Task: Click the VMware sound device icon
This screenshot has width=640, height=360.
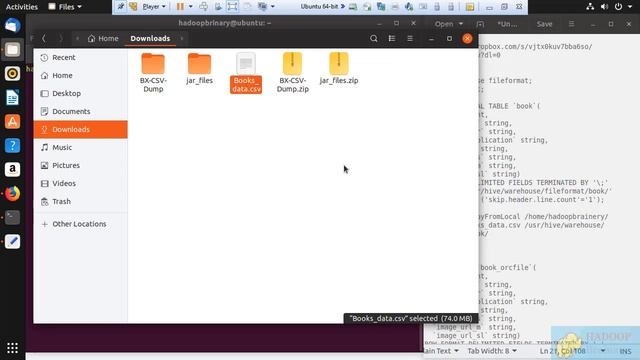Action: 409,7
